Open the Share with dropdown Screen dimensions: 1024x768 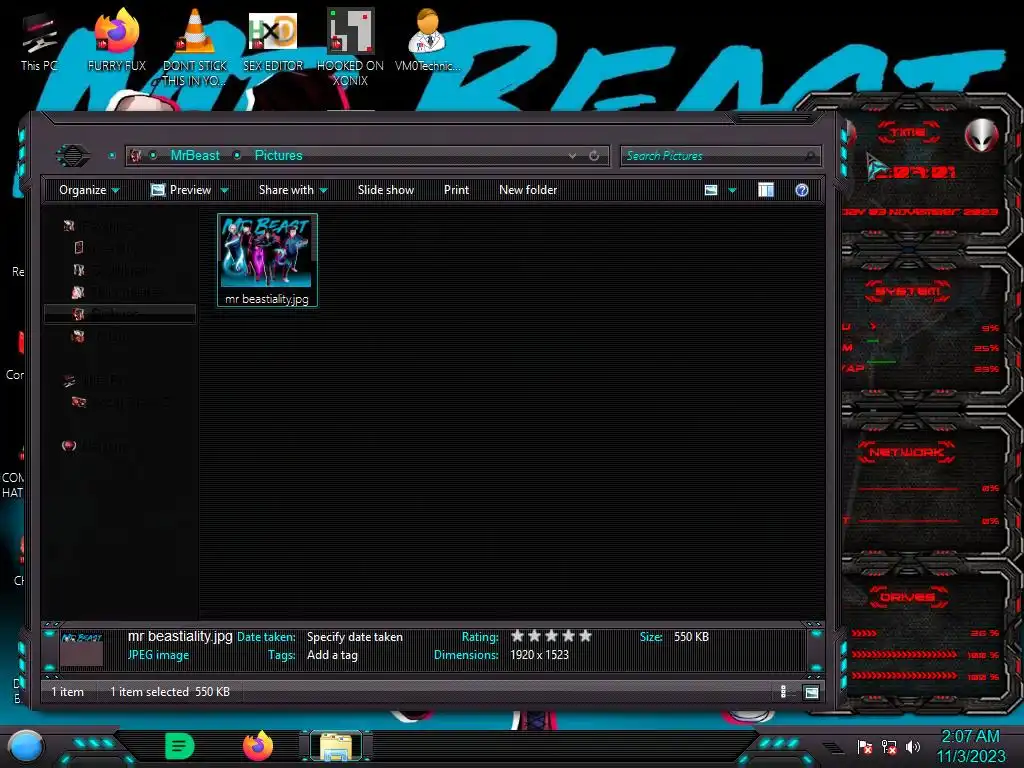click(x=293, y=190)
